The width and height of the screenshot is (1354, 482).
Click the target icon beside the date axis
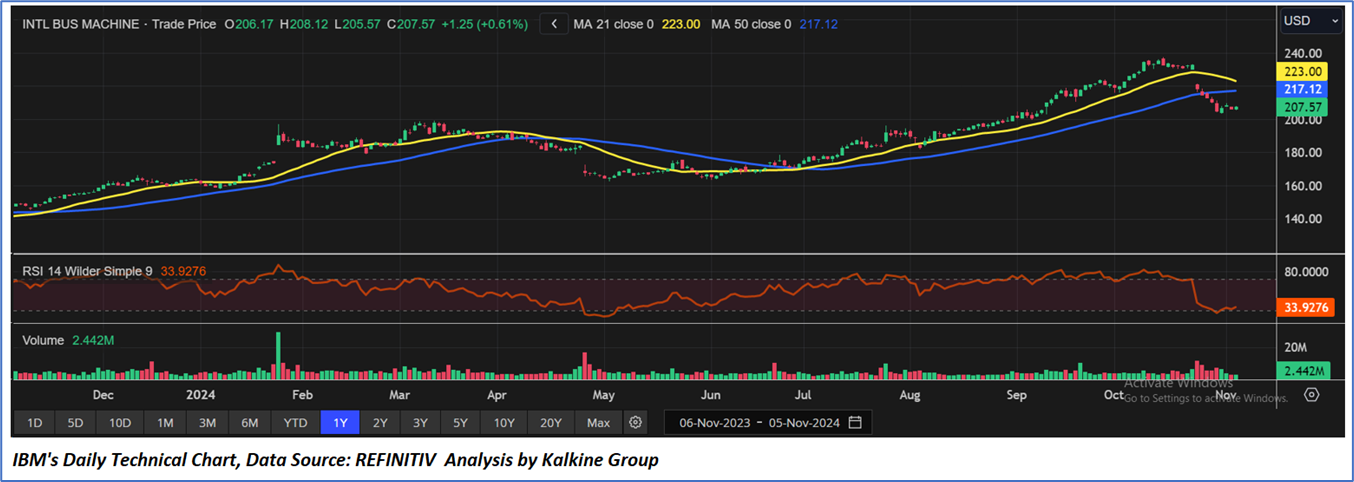[x=1311, y=395]
